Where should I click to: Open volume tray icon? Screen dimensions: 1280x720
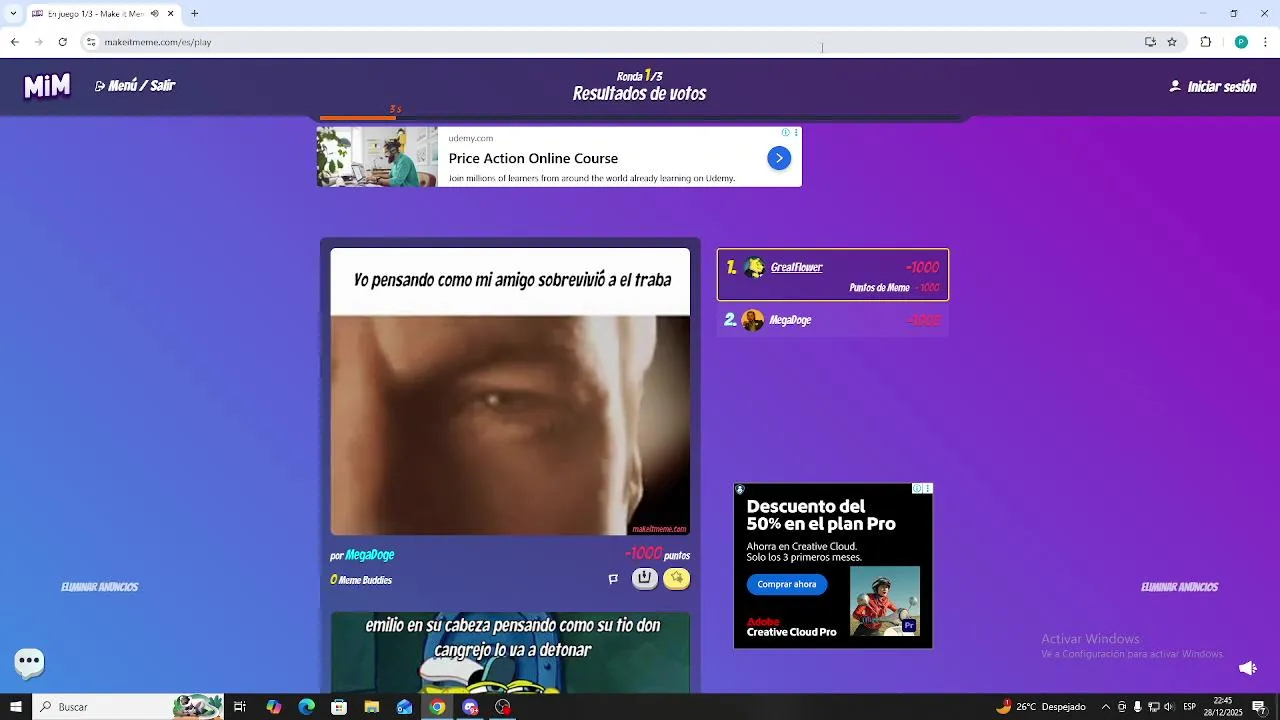[1169, 707]
